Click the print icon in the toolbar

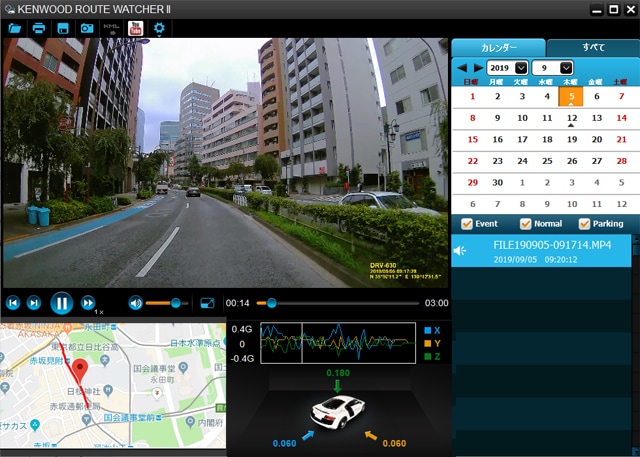pos(38,28)
